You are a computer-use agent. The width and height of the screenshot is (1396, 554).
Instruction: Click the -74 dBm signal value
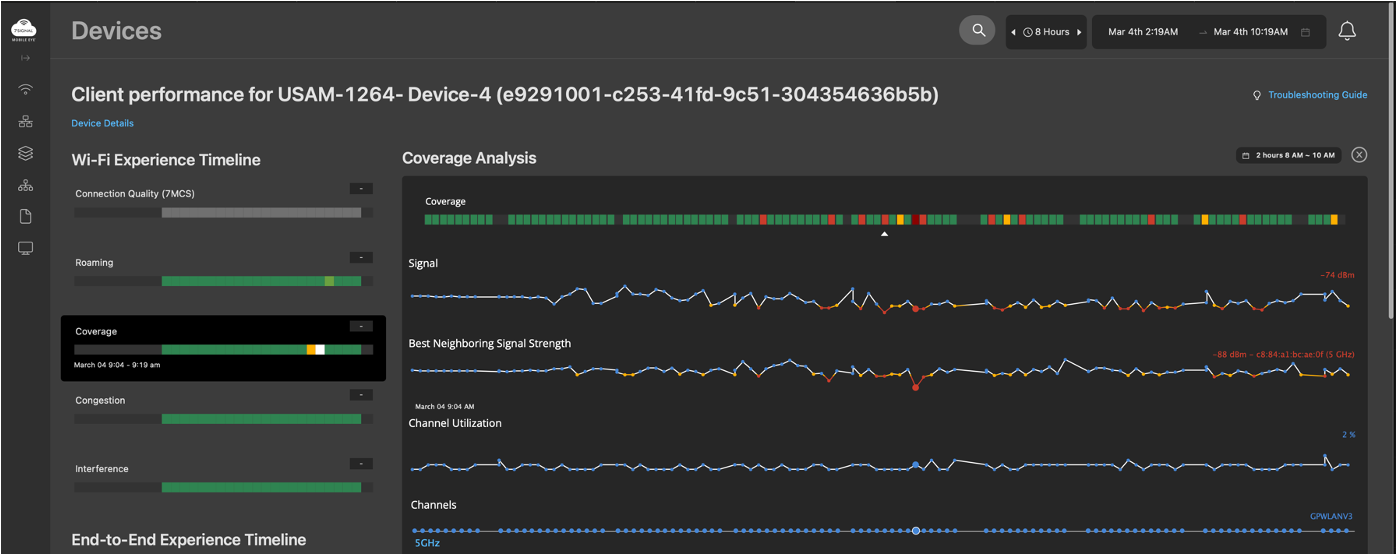[x=1337, y=274]
